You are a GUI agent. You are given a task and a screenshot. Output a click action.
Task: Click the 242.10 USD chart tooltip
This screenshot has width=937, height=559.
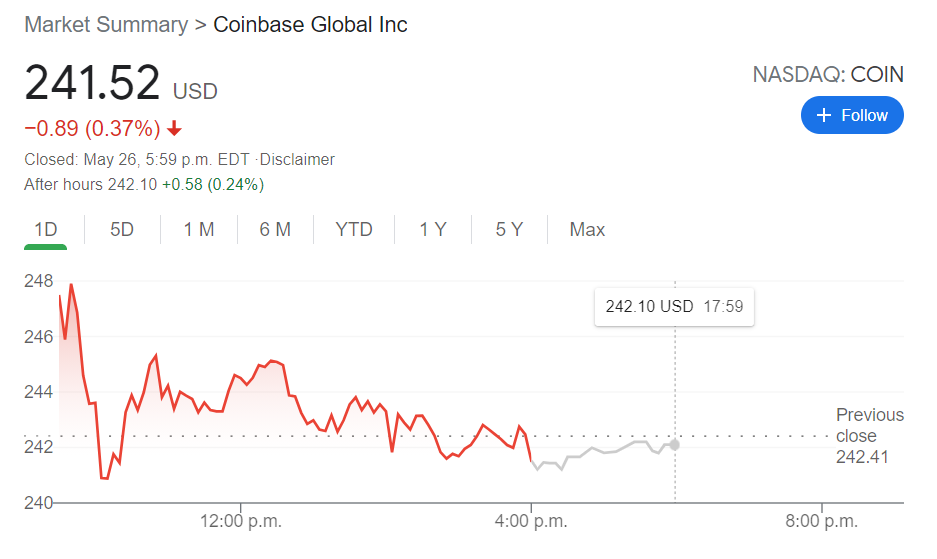click(x=674, y=307)
